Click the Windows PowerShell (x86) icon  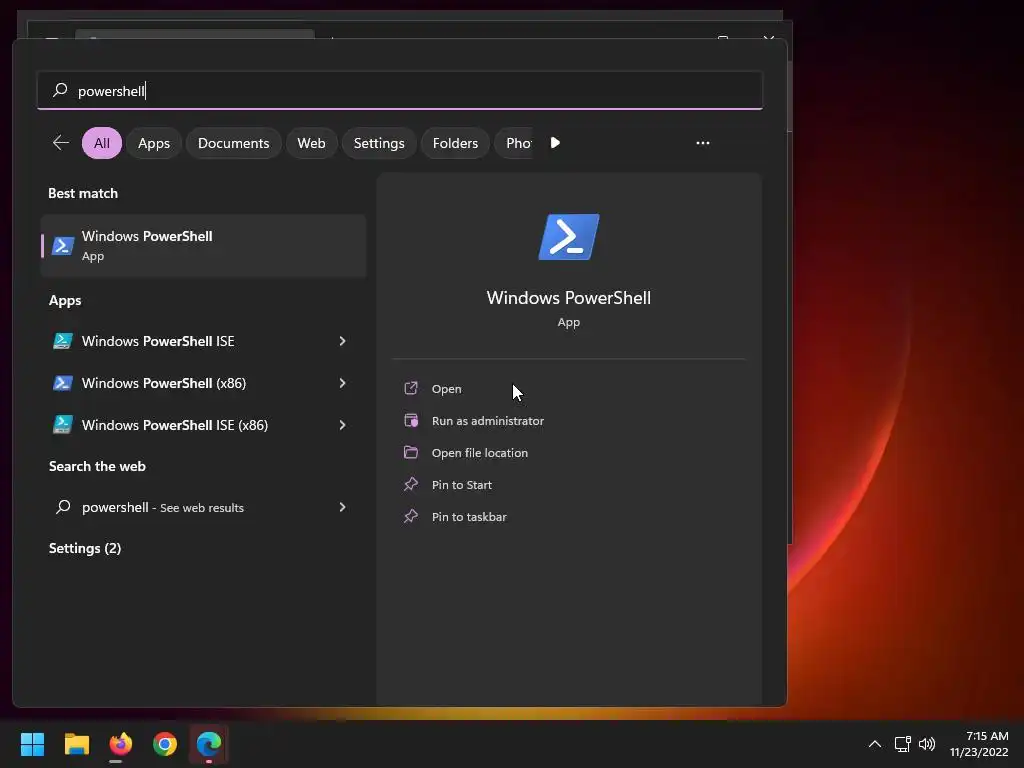[63, 383]
